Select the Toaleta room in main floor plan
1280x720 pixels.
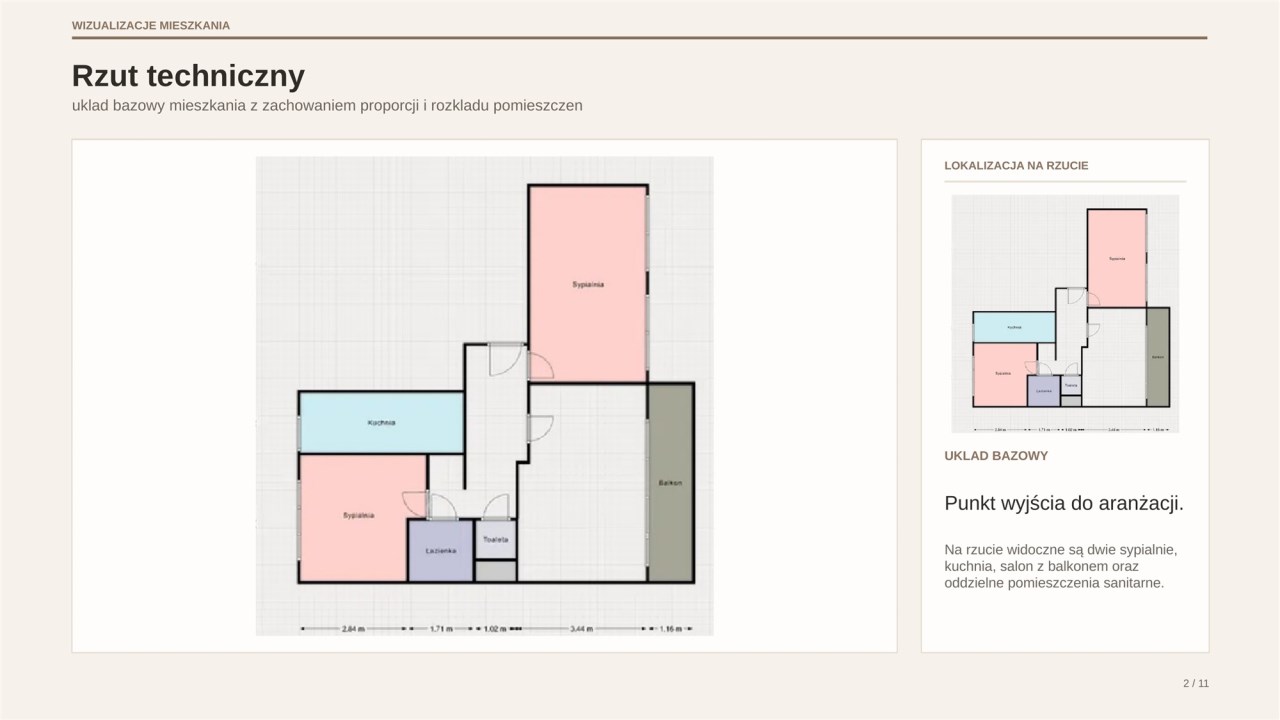(496, 540)
